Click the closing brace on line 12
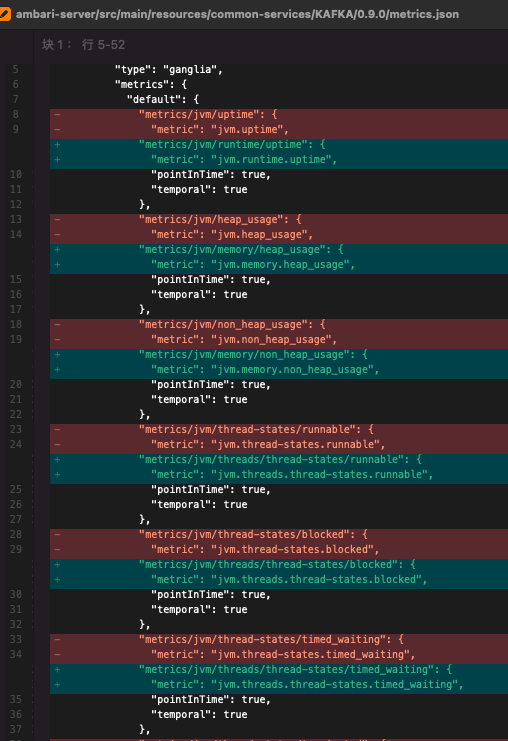This screenshot has width=508, height=741. [x=145, y=205]
